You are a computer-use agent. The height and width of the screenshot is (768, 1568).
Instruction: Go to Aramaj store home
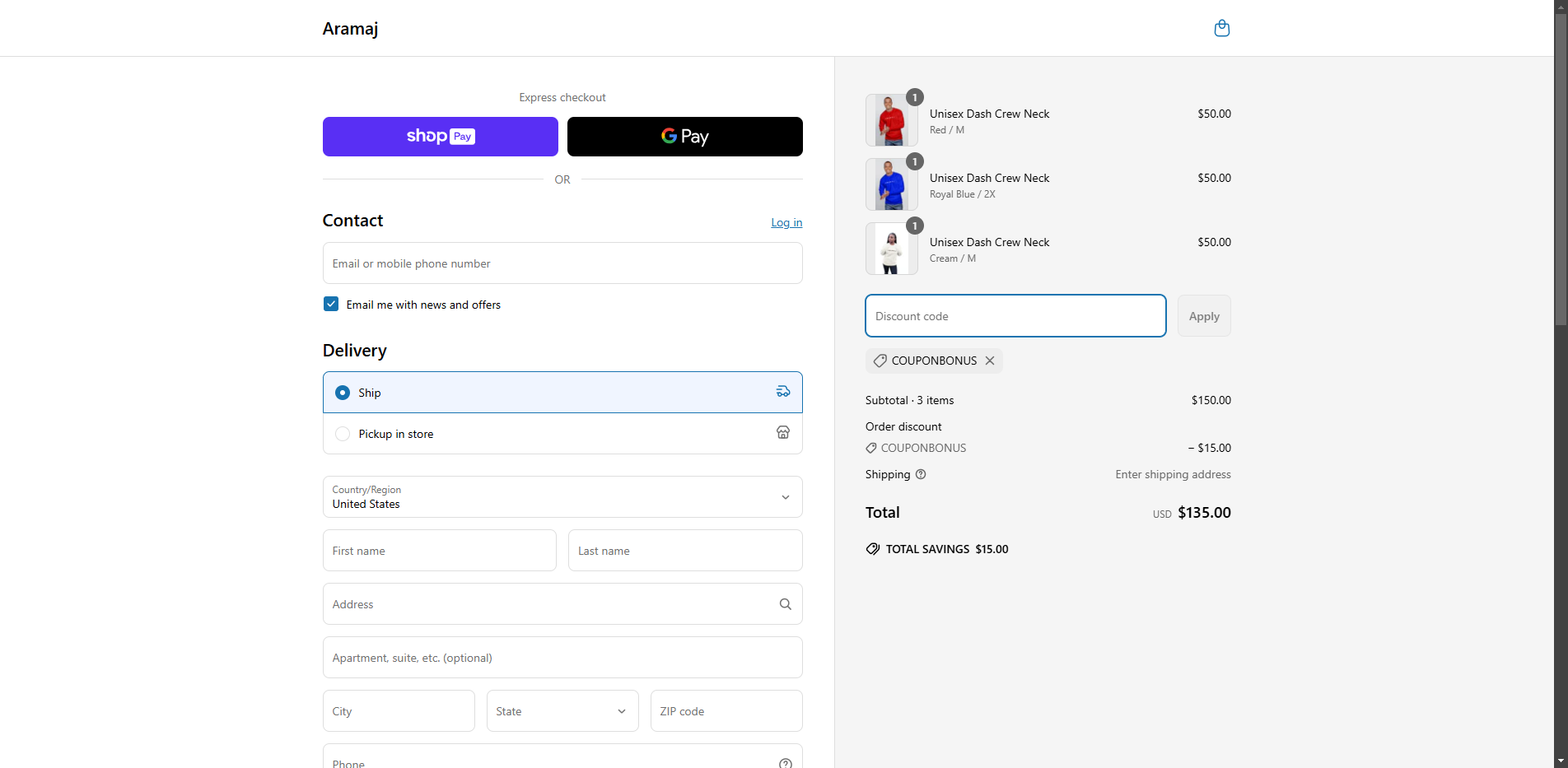pyautogui.click(x=351, y=29)
